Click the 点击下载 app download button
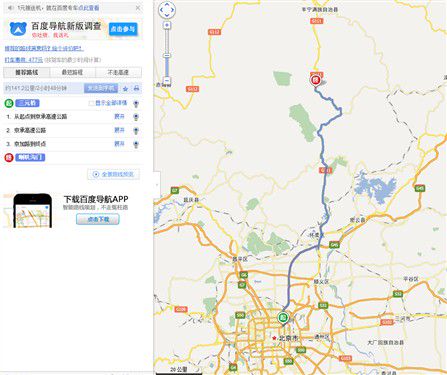Image resolution: width=447 pixels, height=375 pixels. [98, 219]
